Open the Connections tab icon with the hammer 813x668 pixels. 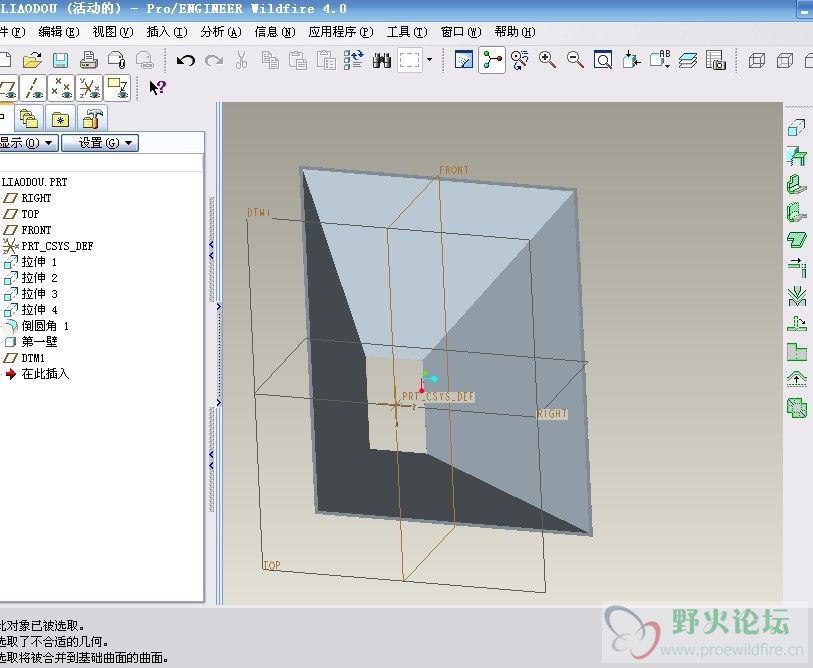pos(92,119)
